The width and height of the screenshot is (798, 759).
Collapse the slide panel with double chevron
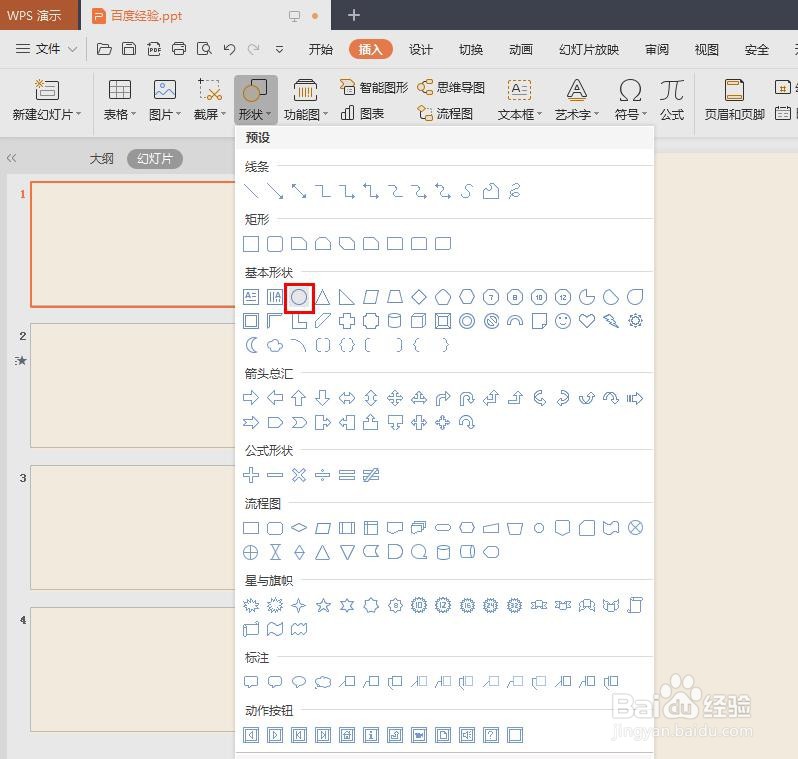coord(12,158)
